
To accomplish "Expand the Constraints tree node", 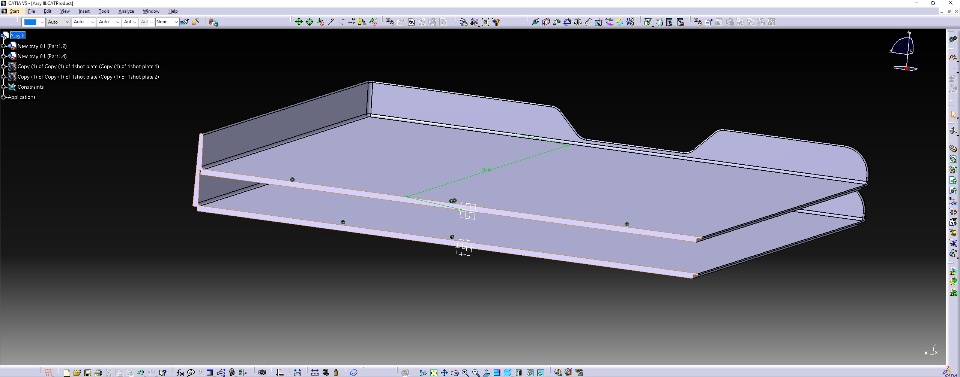I will click(4, 87).
